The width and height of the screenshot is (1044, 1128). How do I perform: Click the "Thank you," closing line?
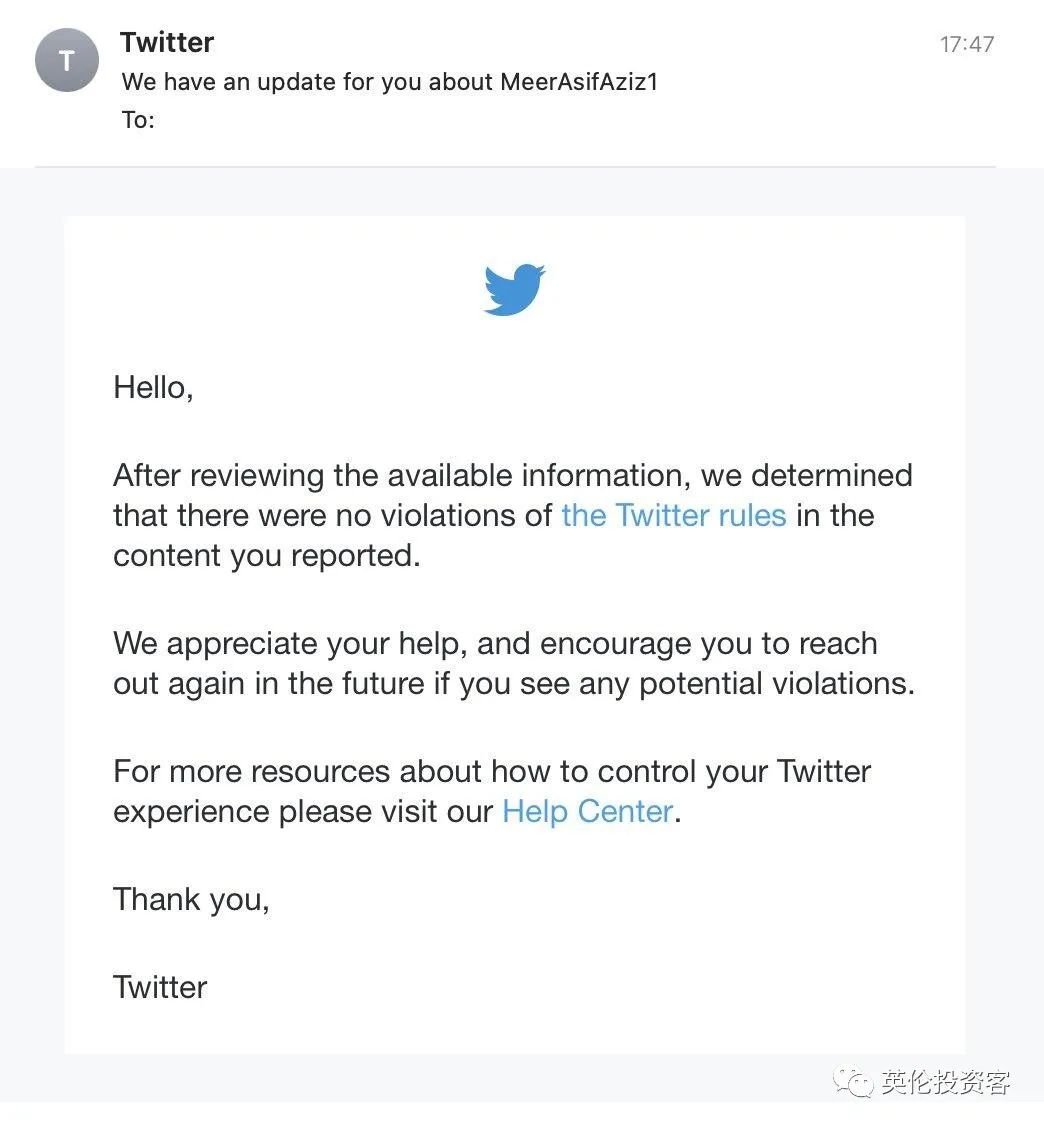pyautogui.click(x=191, y=900)
